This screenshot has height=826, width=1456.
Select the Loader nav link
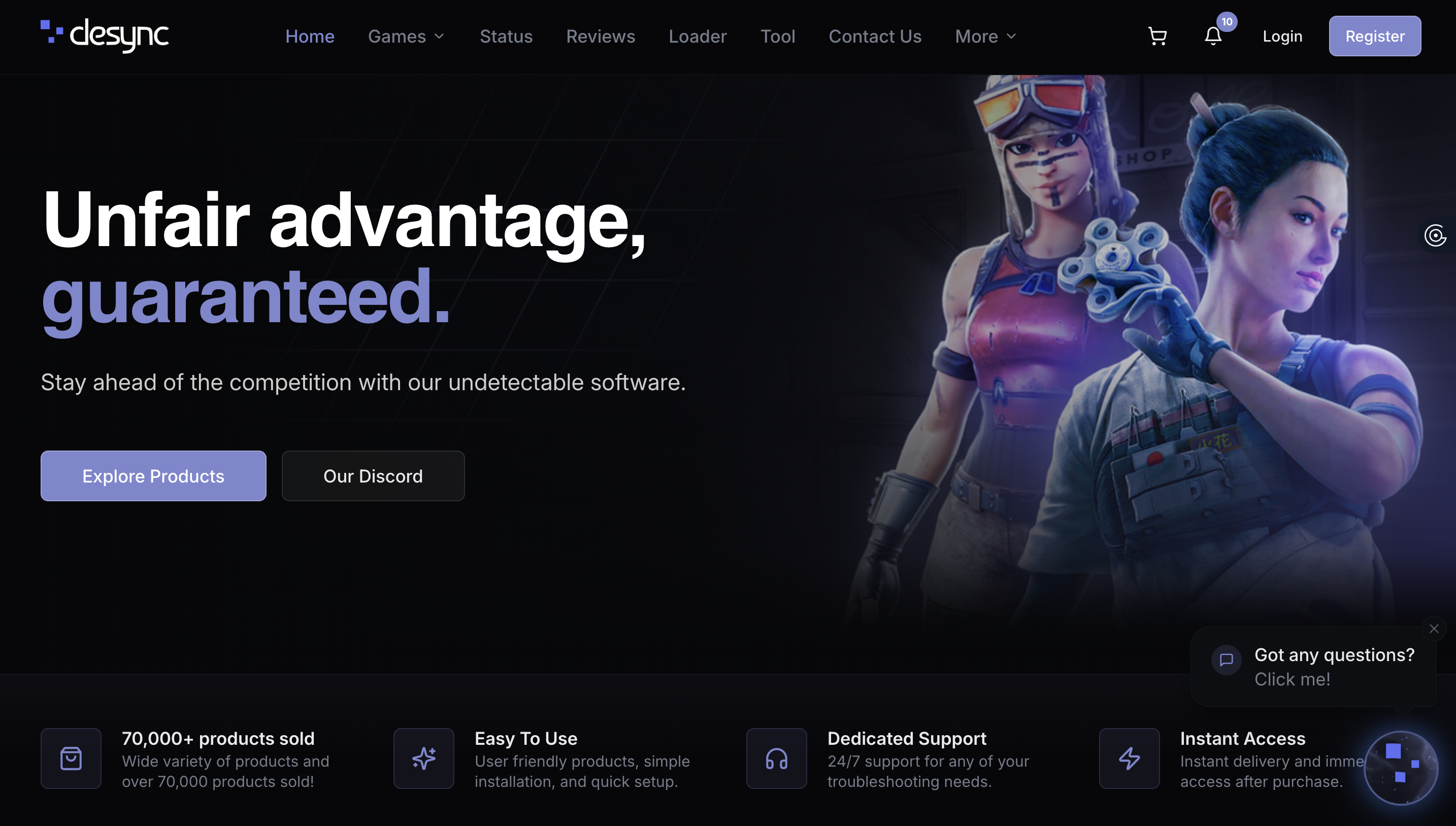click(x=698, y=37)
